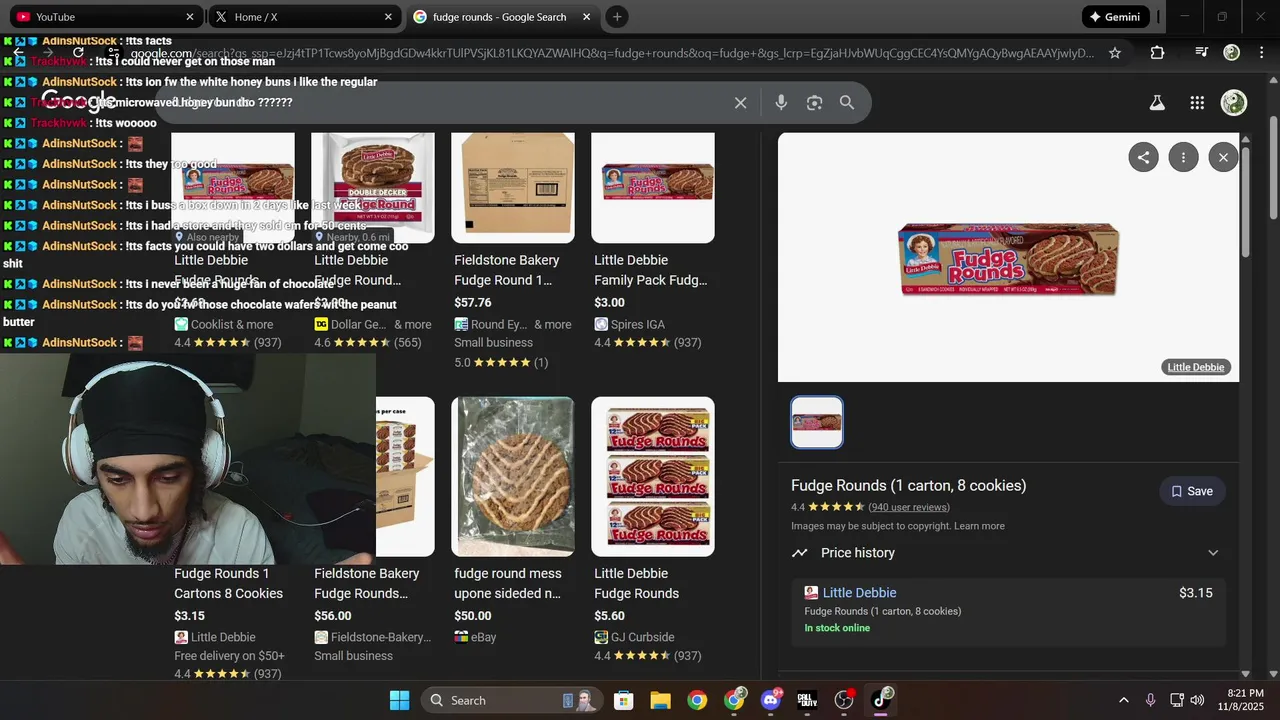Image resolution: width=1280 pixels, height=720 pixels.
Task: Select the fudge rounds Google Search tab
Action: point(503,17)
